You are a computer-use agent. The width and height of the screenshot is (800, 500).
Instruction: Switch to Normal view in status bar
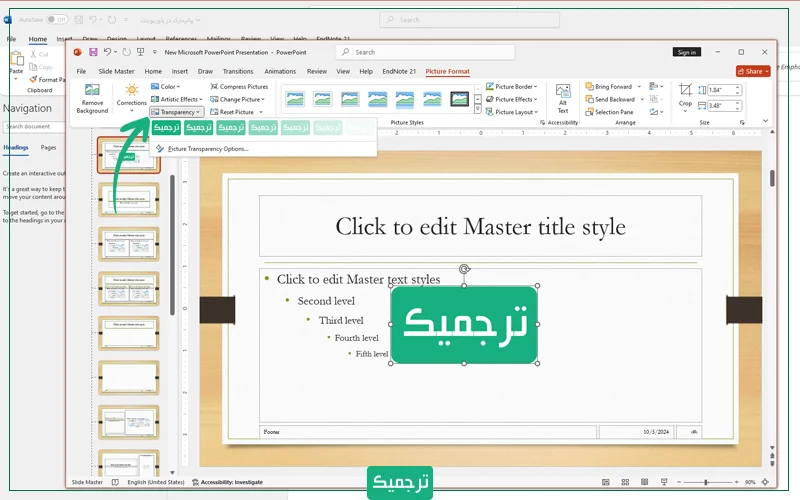(x=606, y=482)
